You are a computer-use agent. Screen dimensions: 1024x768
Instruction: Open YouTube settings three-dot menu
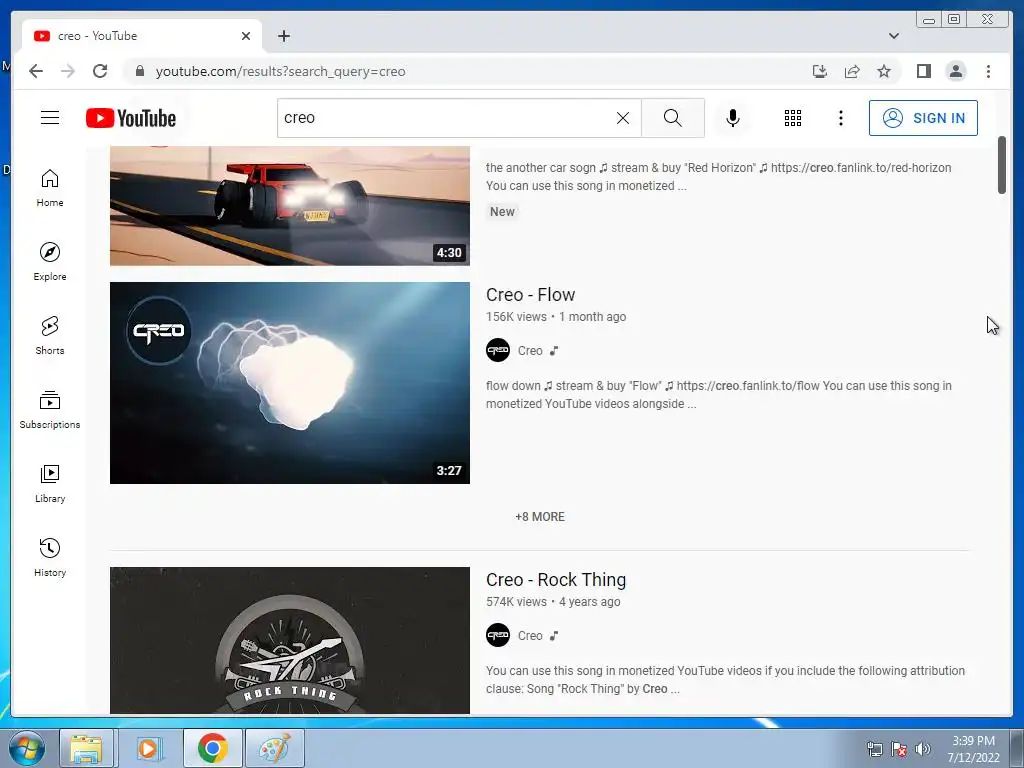(840, 118)
